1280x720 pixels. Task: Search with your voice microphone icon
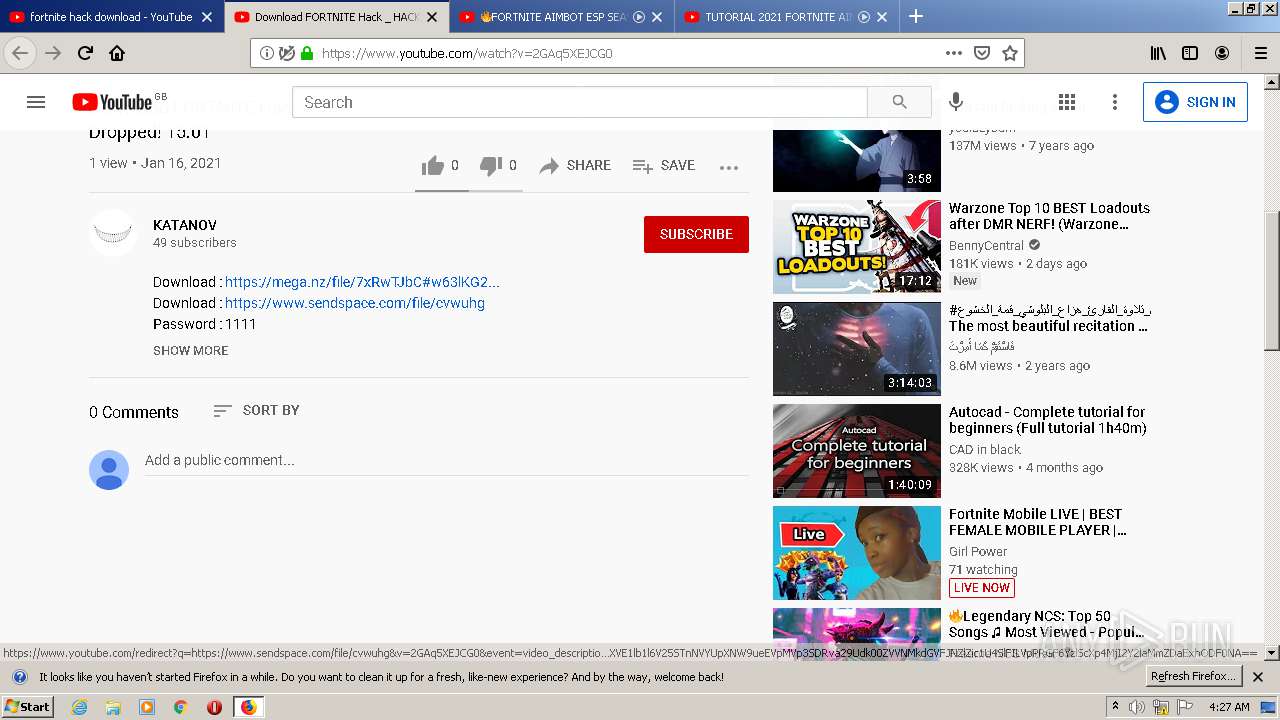956,102
